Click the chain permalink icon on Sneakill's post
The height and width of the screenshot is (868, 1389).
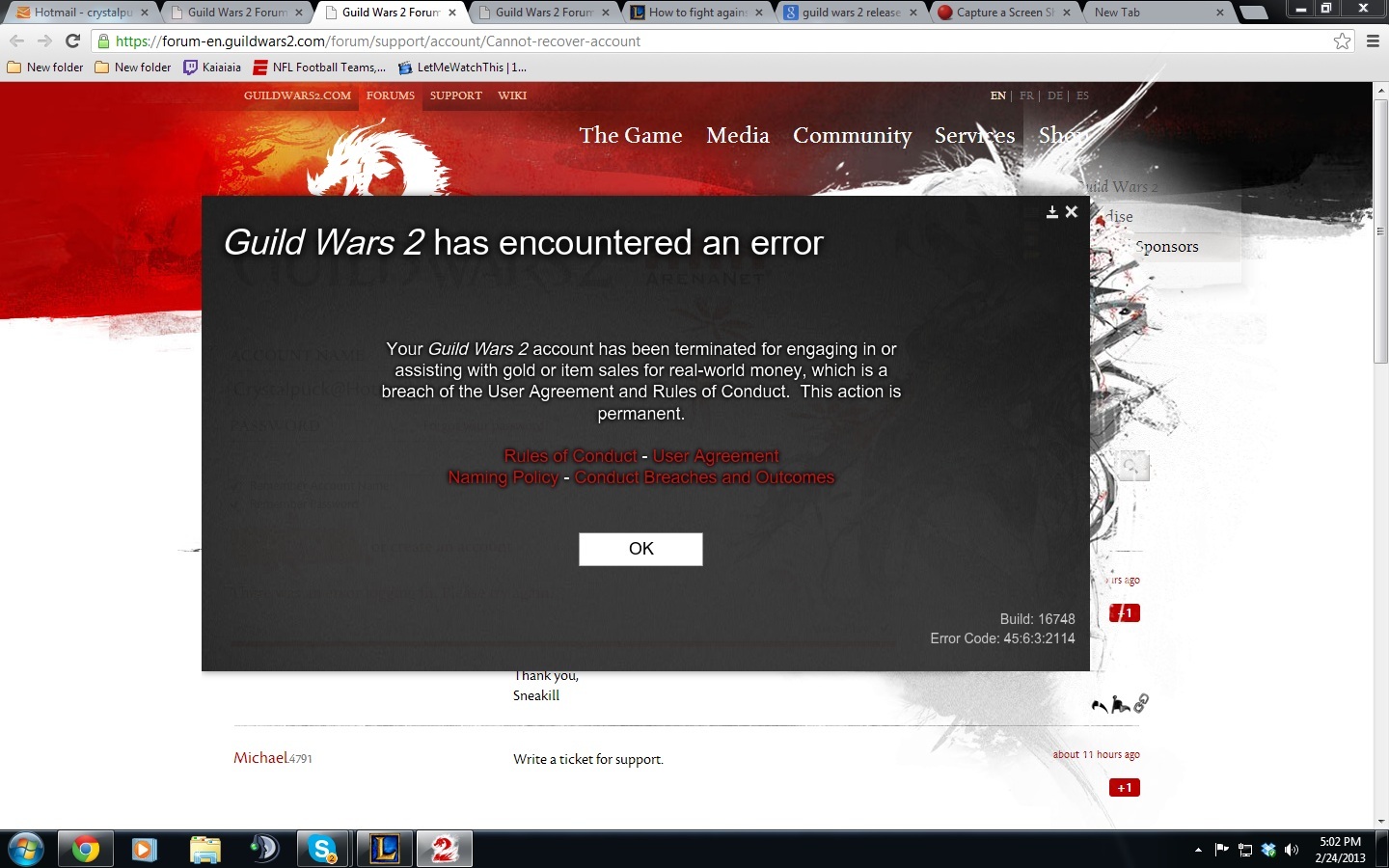pos(1141,703)
